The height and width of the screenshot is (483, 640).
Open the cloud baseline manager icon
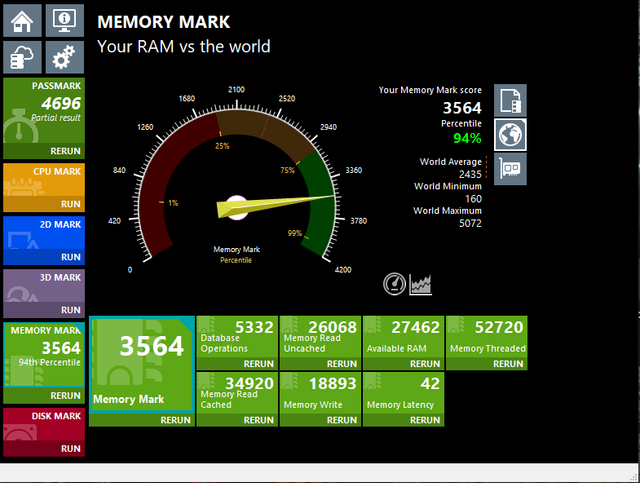click(22, 57)
